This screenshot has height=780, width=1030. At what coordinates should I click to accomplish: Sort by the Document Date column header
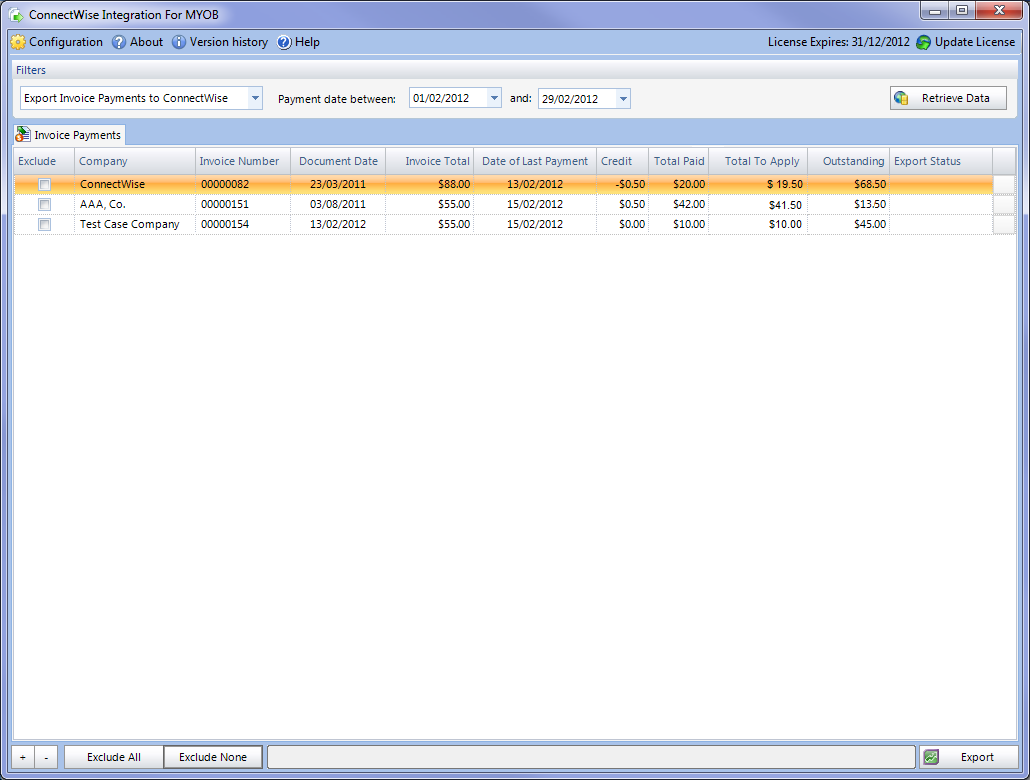(x=338, y=162)
